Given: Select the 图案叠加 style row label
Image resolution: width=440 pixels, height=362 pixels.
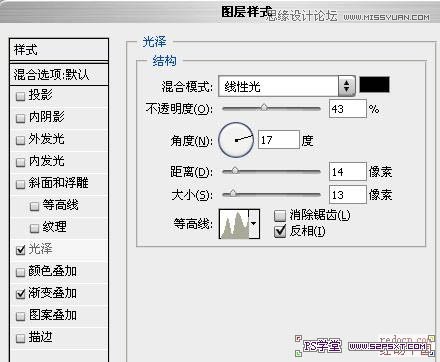Looking at the screenshot, I should tap(52, 315).
